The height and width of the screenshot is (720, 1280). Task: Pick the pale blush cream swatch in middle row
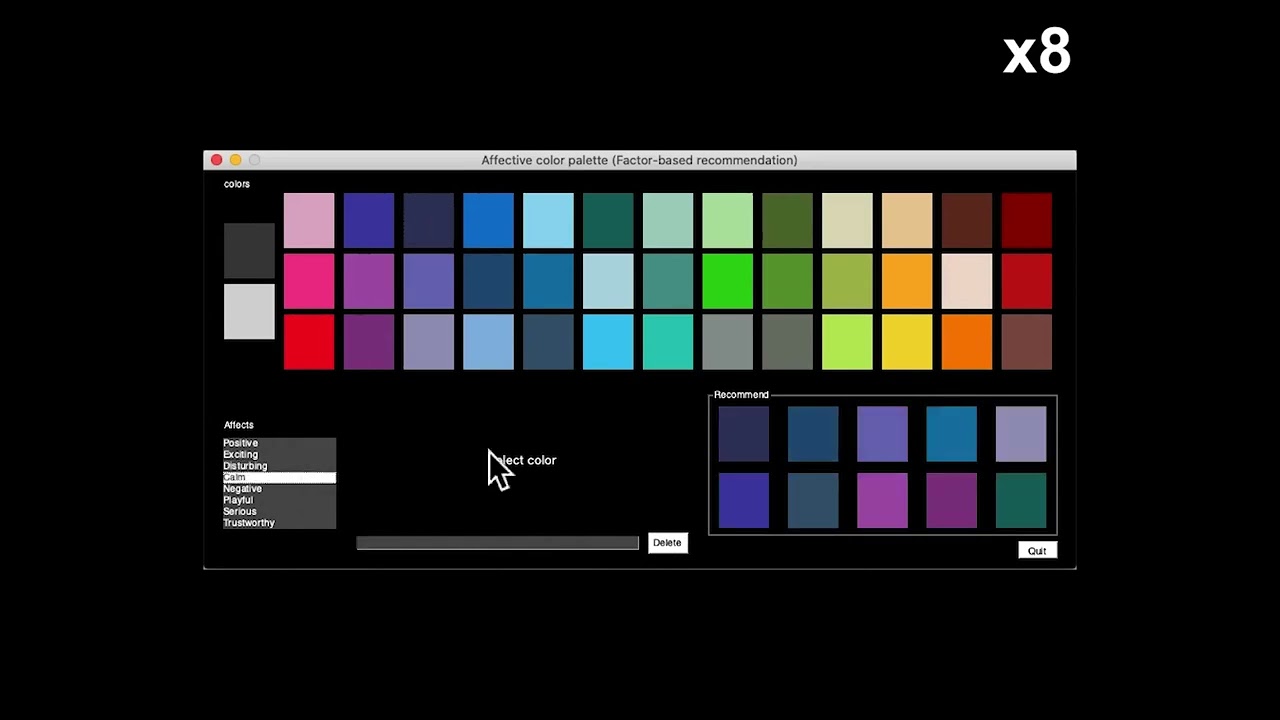[967, 281]
